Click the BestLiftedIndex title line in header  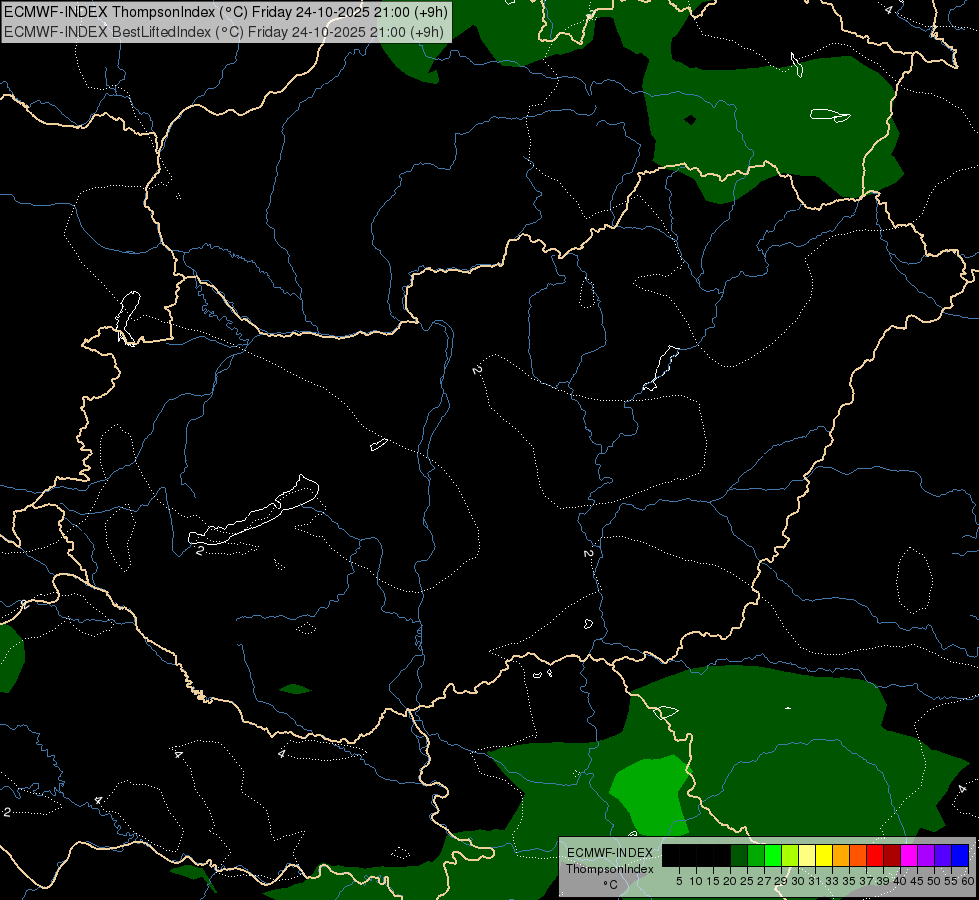point(224,32)
